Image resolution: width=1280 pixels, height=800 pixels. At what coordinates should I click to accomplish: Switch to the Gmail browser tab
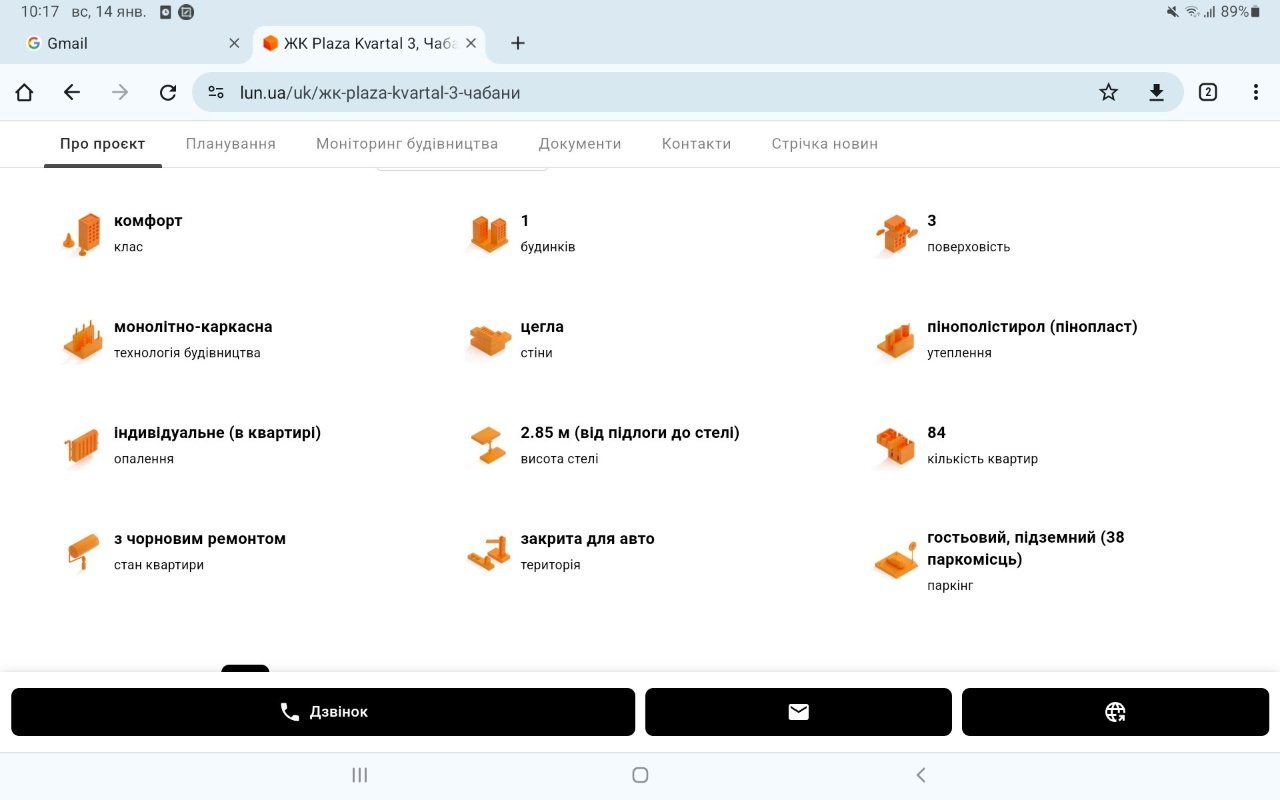120,43
